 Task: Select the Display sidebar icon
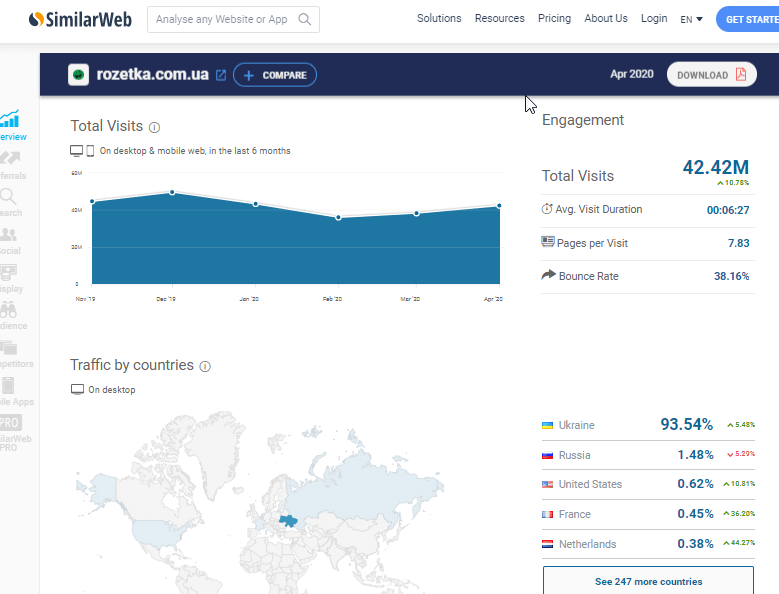pyautogui.click(x=9, y=277)
